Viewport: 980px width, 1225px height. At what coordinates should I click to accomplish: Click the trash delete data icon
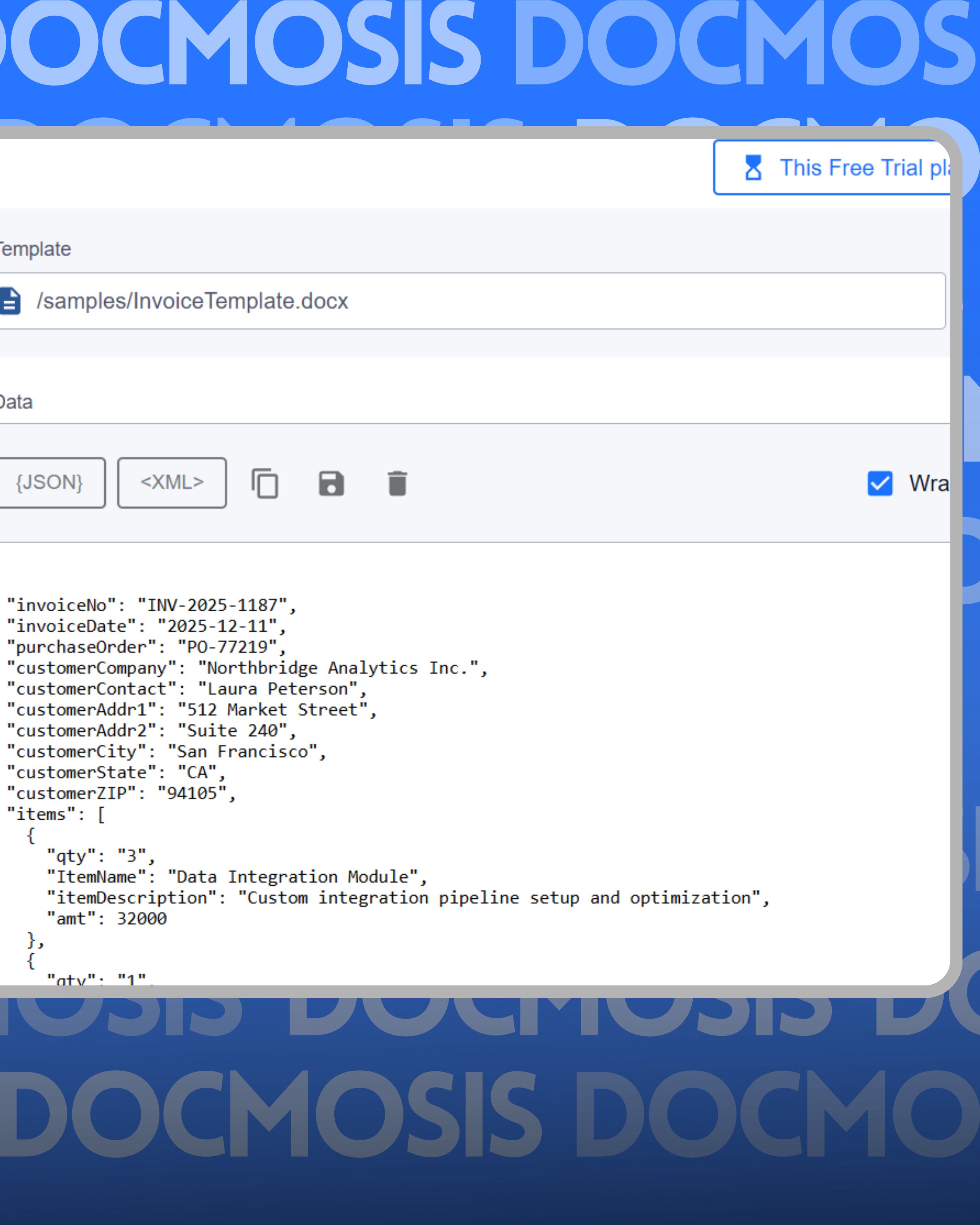click(397, 483)
